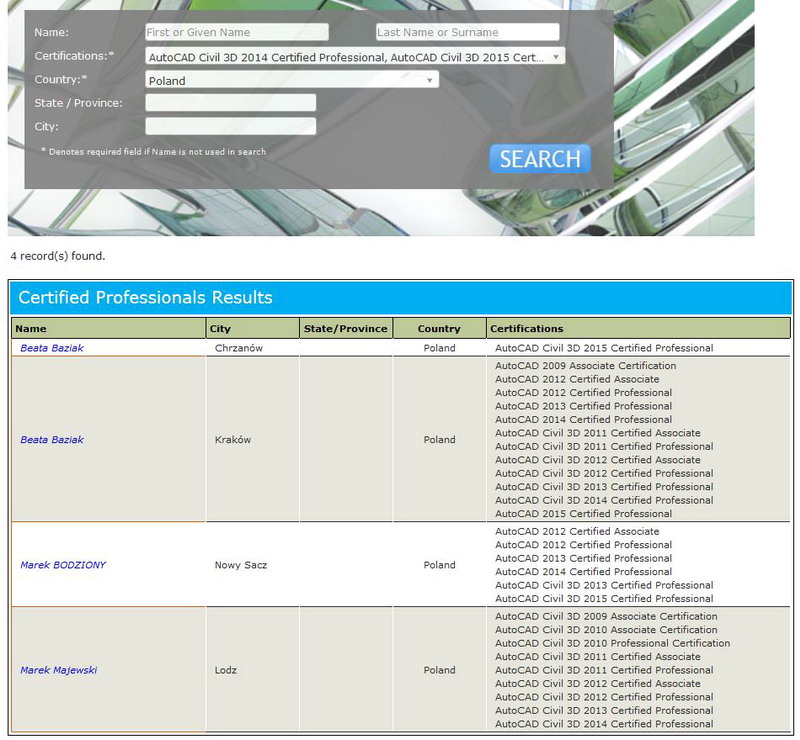Click the State/Province column header
The image size is (800, 740).
click(x=346, y=329)
